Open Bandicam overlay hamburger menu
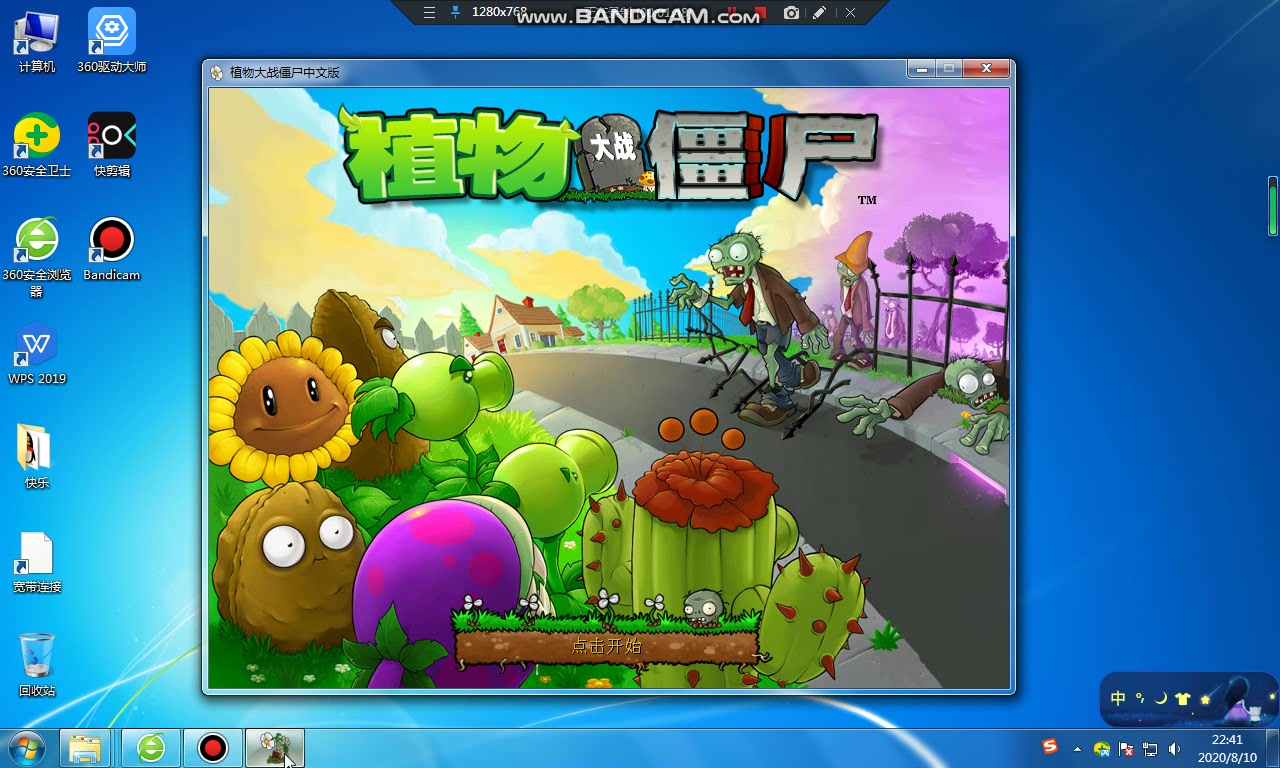The height and width of the screenshot is (768, 1280). click(x=430, y=12)
